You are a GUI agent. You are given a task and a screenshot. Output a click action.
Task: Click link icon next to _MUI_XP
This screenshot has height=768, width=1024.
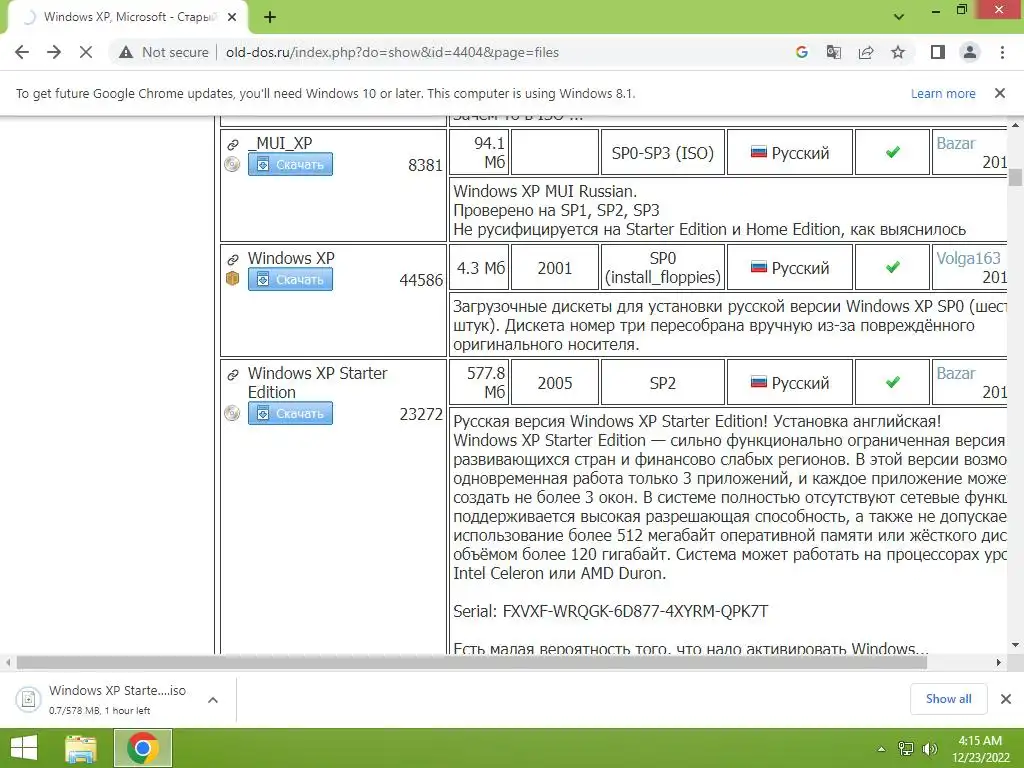click(232, 145)
